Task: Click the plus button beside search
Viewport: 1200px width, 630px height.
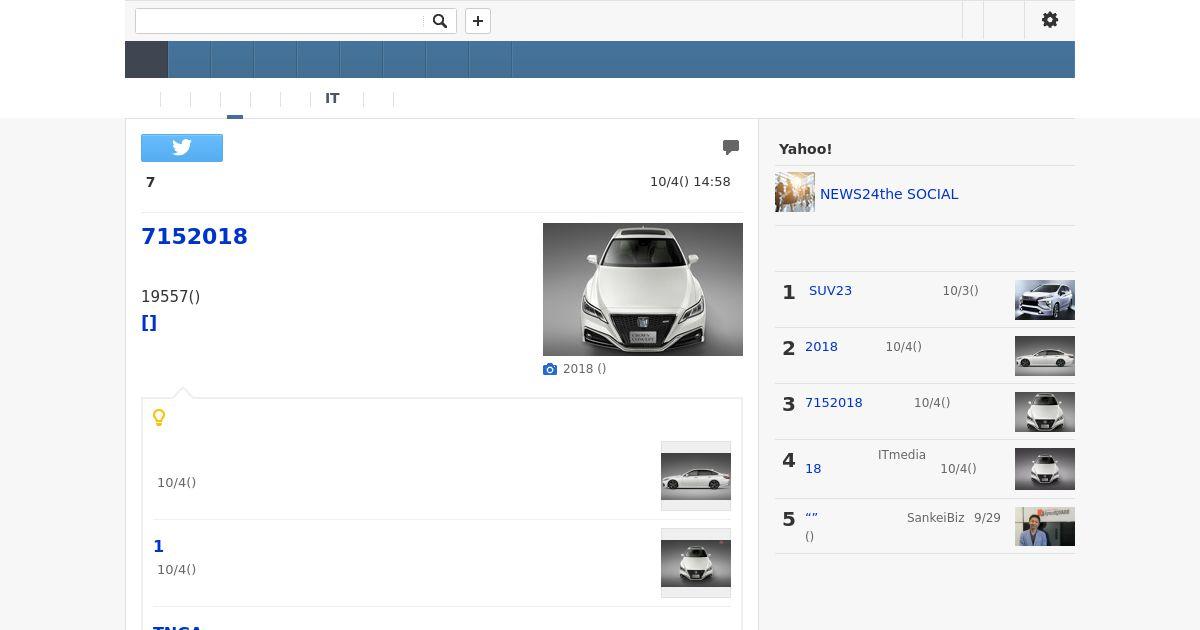Action: (x=478, y=21)
